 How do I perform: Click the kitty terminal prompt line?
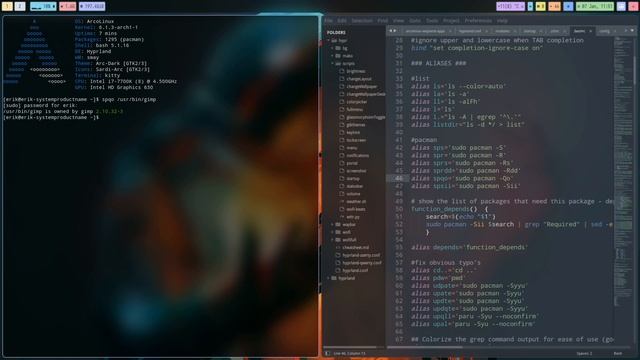51,118
